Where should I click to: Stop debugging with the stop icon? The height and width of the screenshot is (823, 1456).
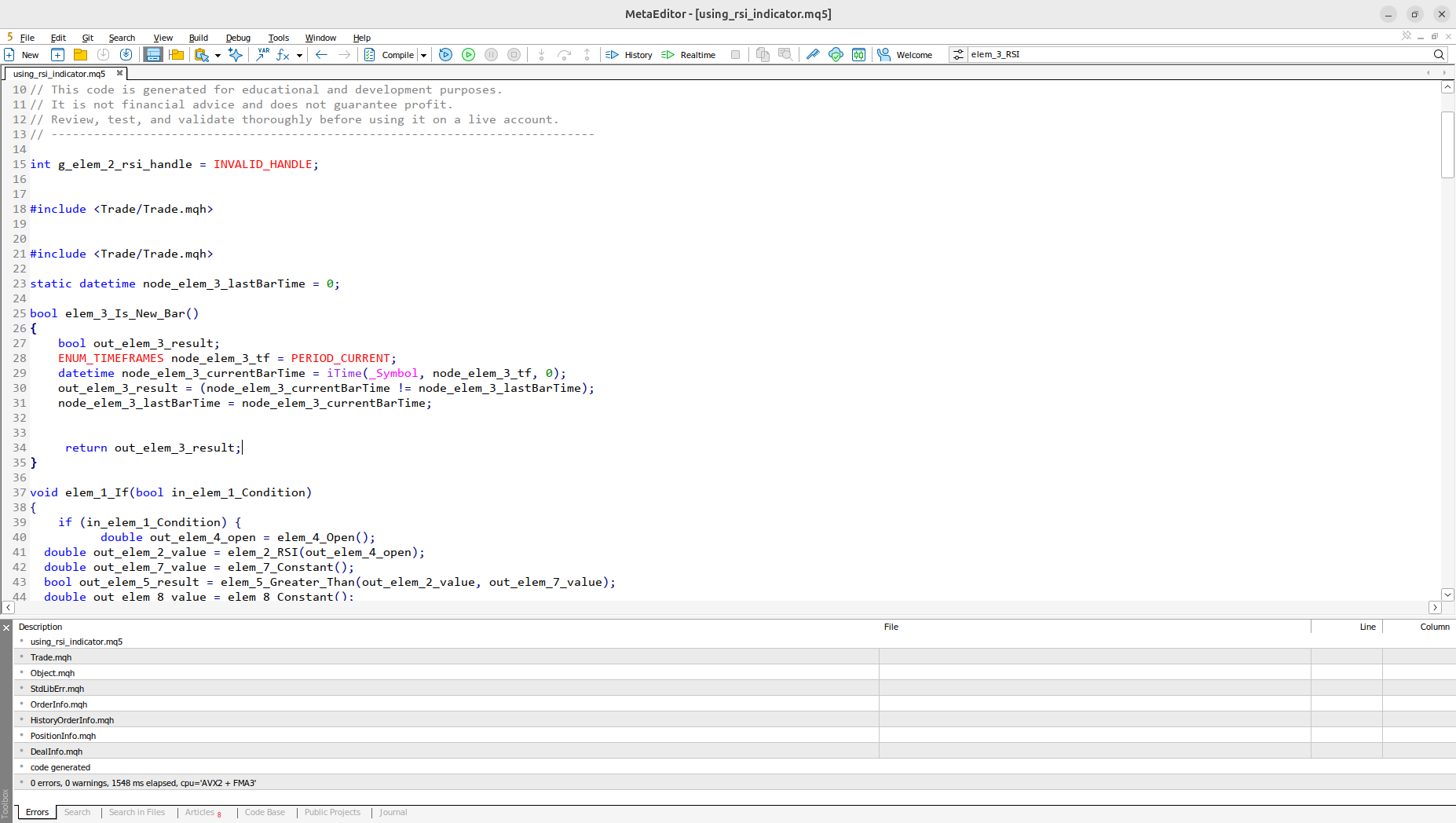[x=514, y=54]
